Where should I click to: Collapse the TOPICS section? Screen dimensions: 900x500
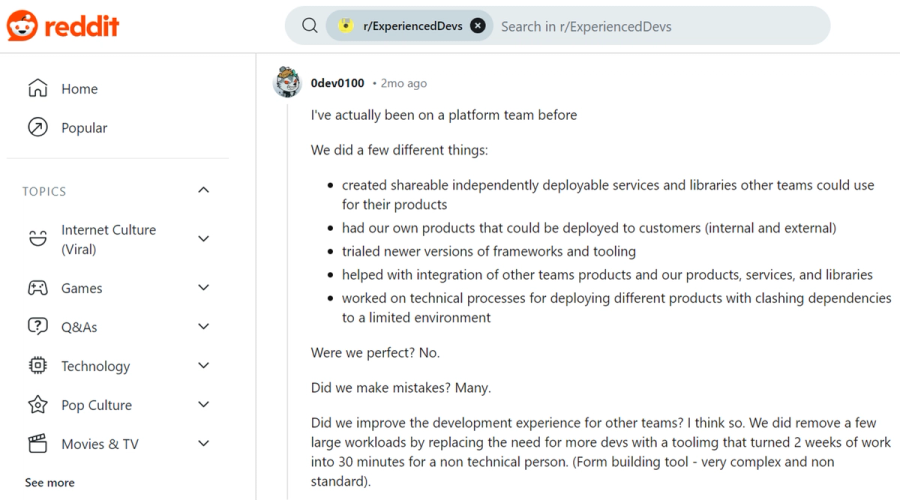coord(204,190)
